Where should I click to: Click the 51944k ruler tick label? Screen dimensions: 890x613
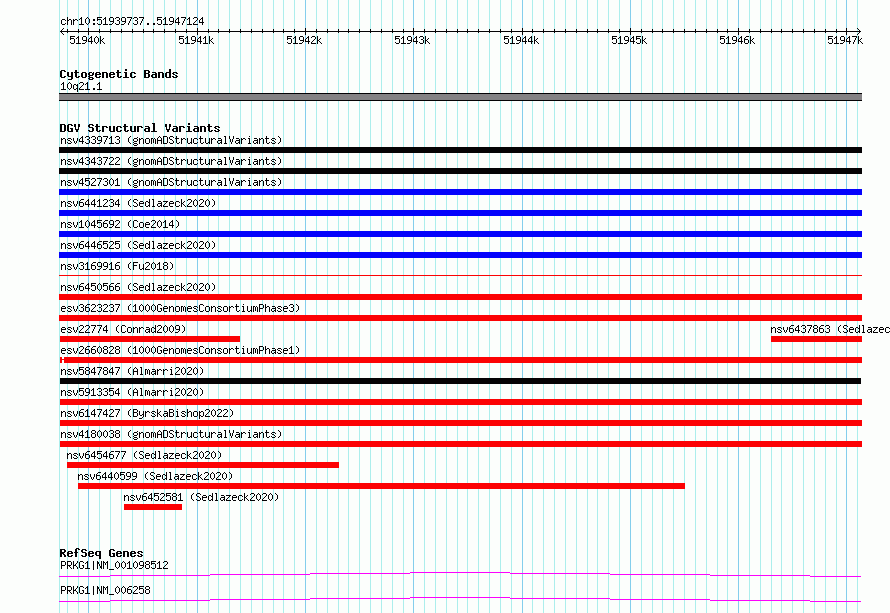point(521,40)
